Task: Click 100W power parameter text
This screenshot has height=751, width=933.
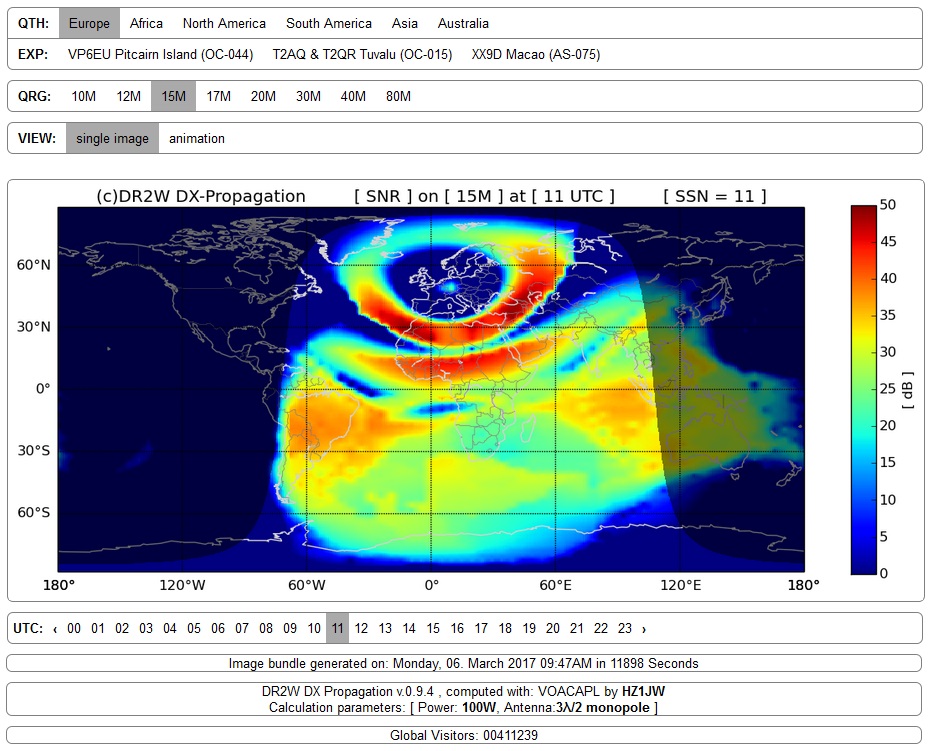Action: click(479, 708)
